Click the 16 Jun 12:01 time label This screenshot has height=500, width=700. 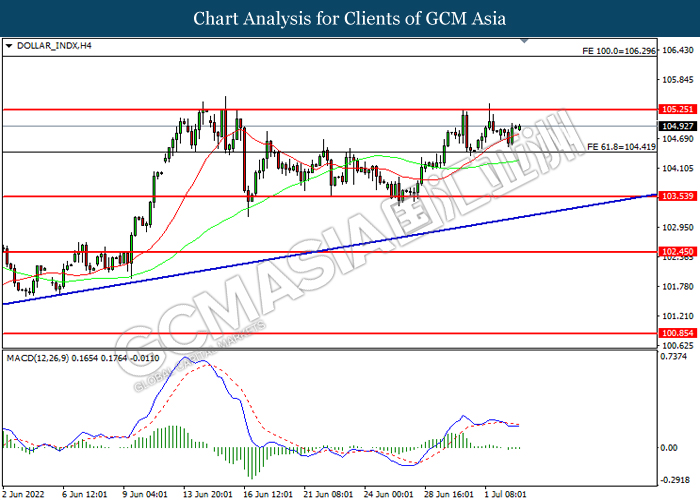(267, 494)
